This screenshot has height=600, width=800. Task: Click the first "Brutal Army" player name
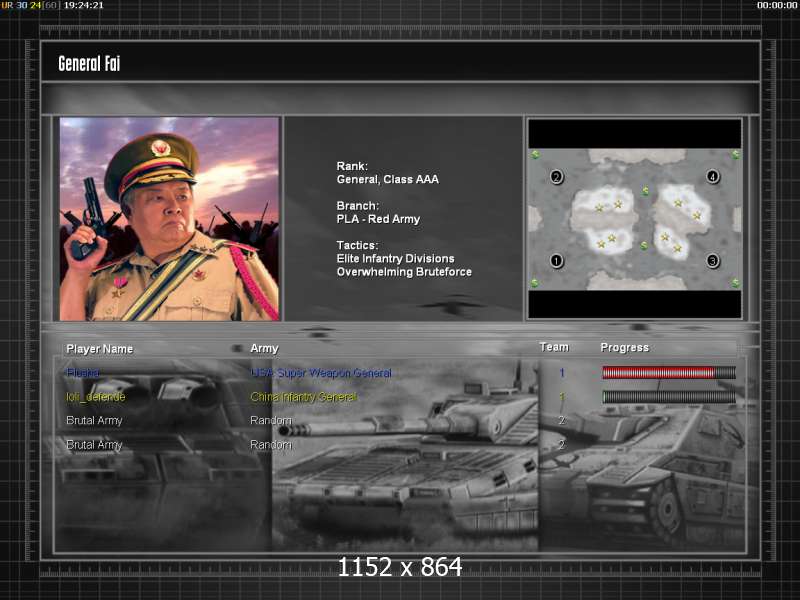(x=94, y=420)
